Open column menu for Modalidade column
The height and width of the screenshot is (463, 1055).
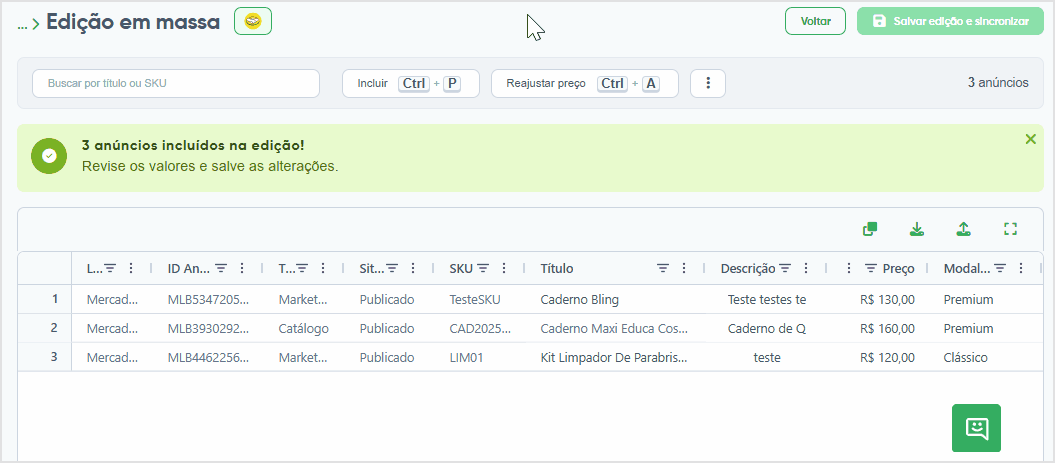point(1021,268)
